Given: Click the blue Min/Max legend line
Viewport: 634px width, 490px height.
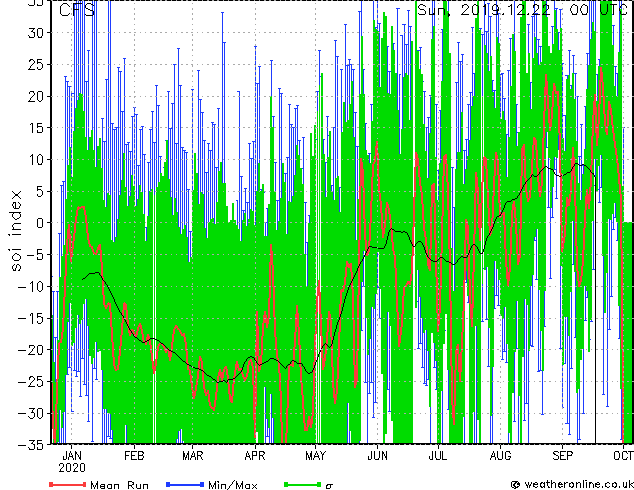Looking at the screenshot, I should click(185, 484).
